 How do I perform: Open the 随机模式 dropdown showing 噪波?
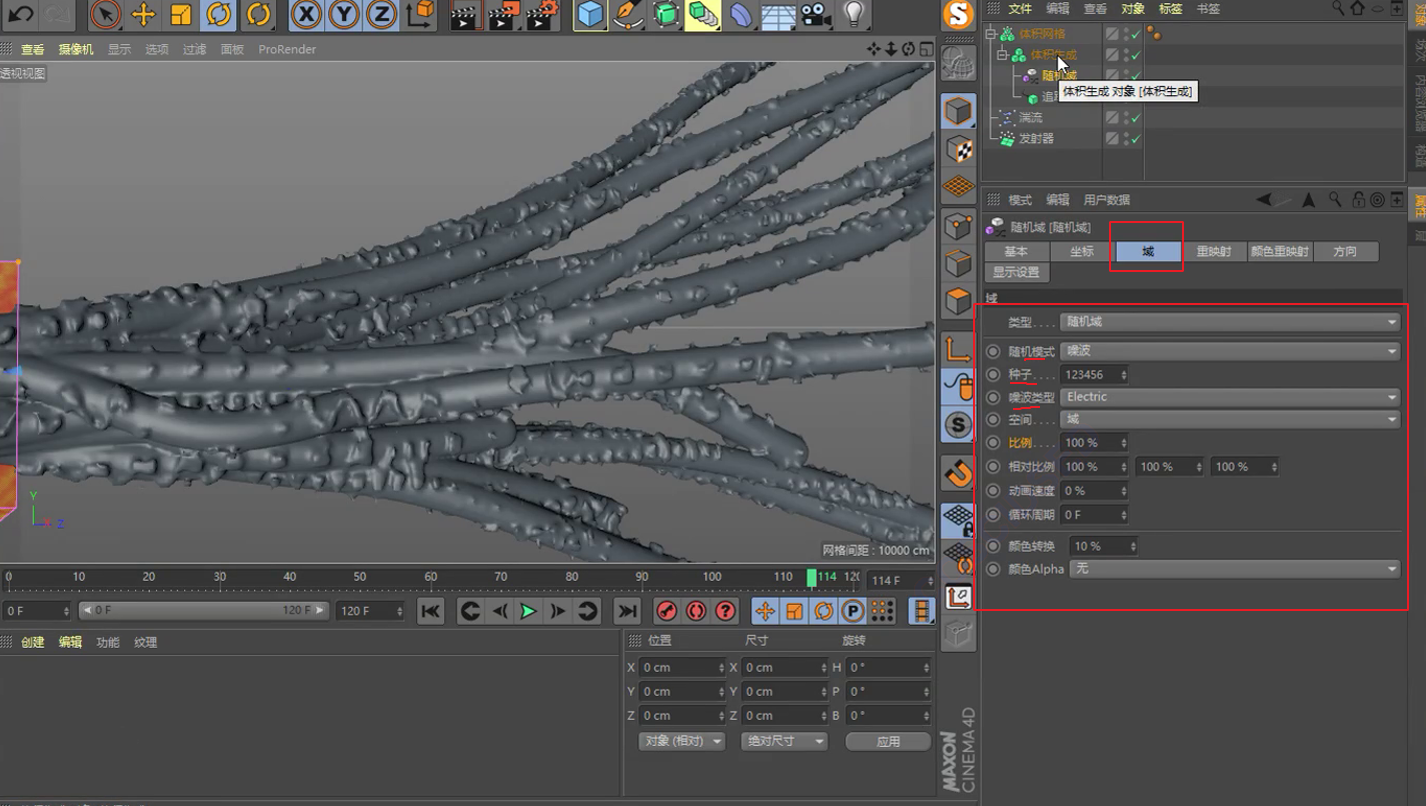click(x=1229, y=351)
